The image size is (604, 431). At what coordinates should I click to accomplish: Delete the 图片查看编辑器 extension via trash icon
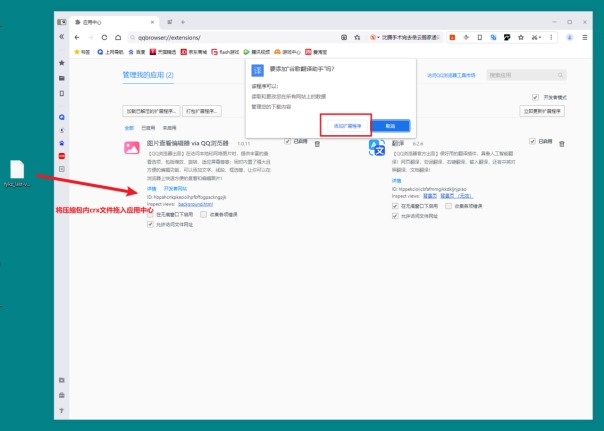pos(317,143)
